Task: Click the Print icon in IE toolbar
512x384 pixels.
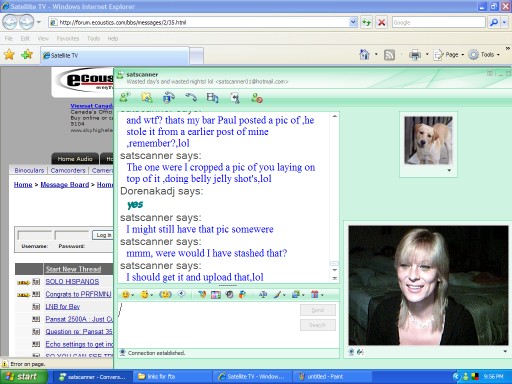Action: tap(415, 55)
